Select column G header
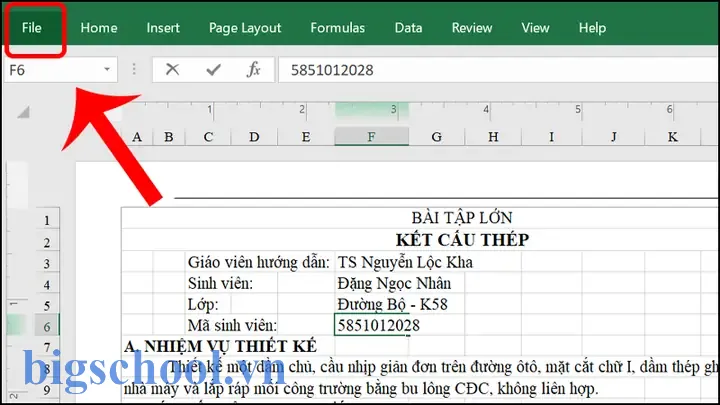The image size is (720, 405). [x=437, y=137]
